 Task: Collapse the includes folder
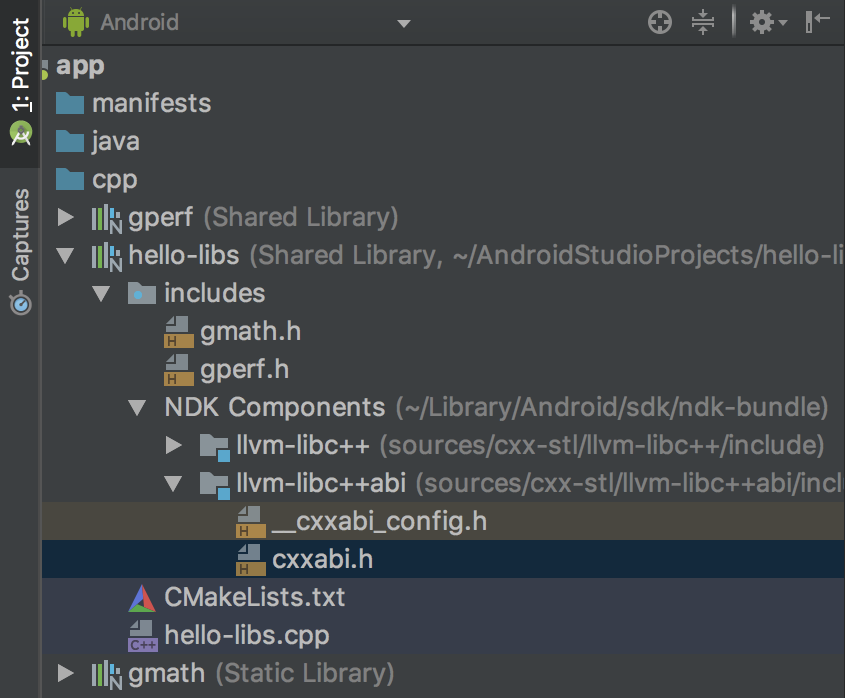tap(101, 294)
